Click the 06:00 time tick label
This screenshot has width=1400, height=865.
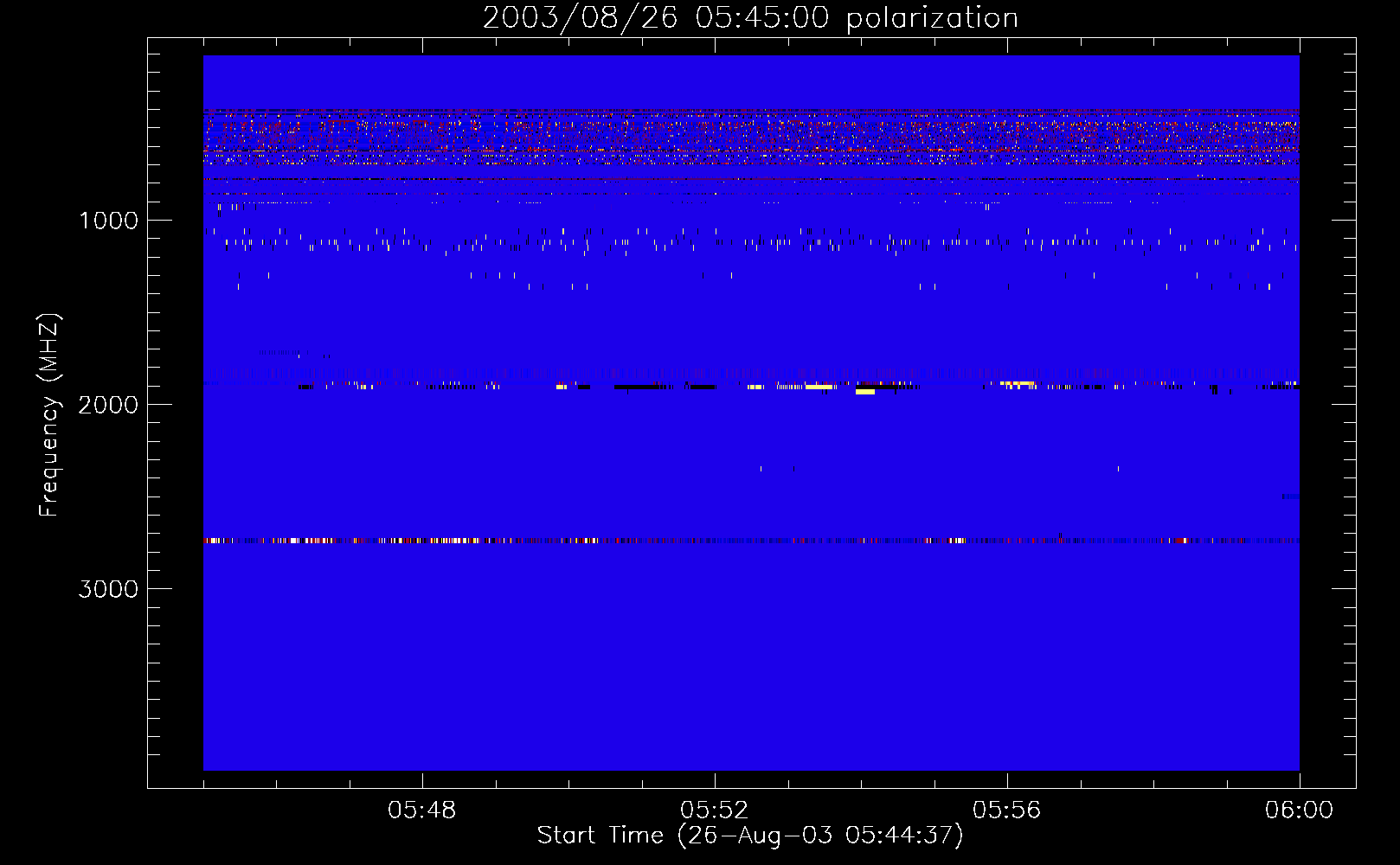(x=1299, y=811)
